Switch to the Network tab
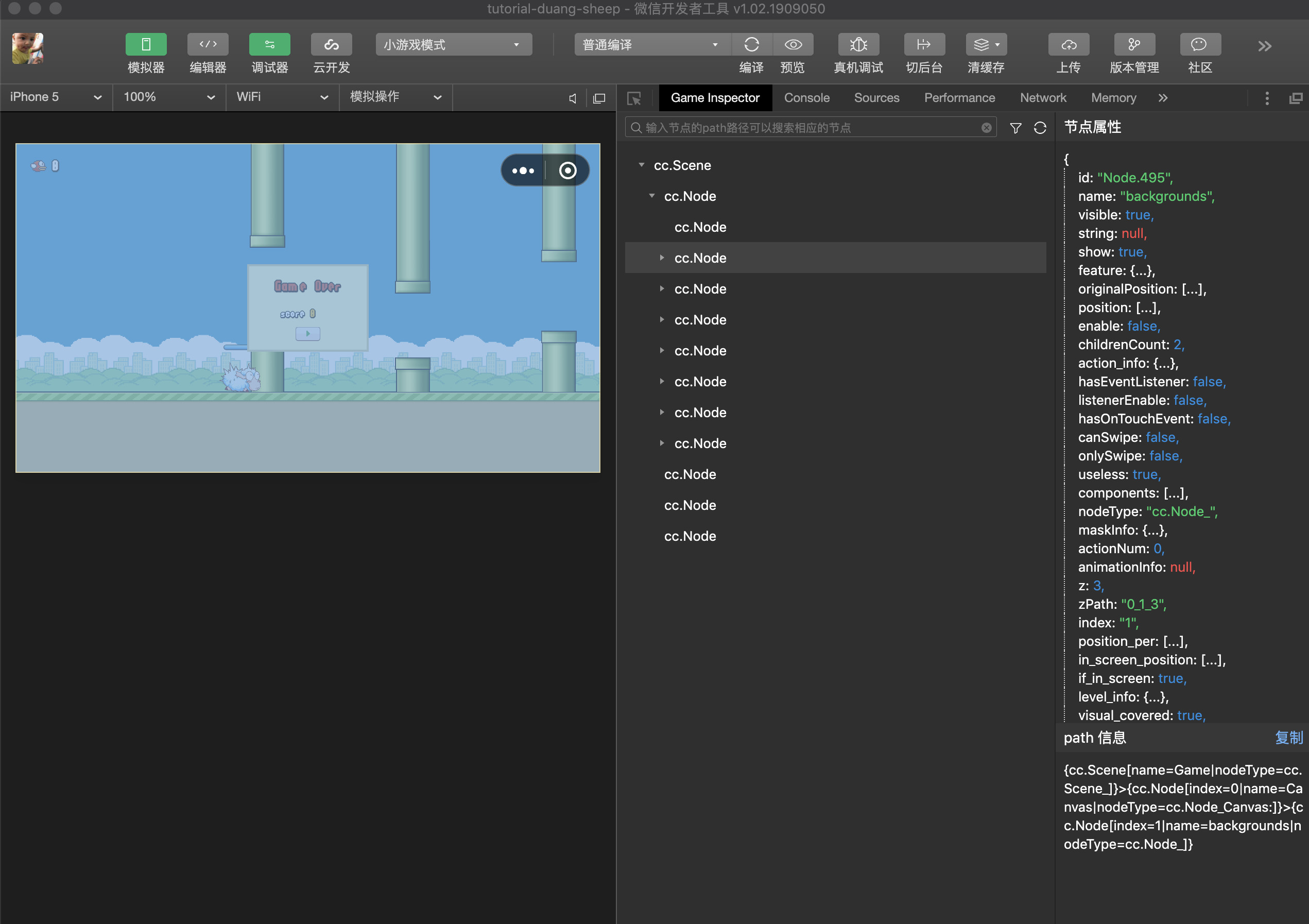This screenshot has height=924, width=1309. pos(1043,98)
